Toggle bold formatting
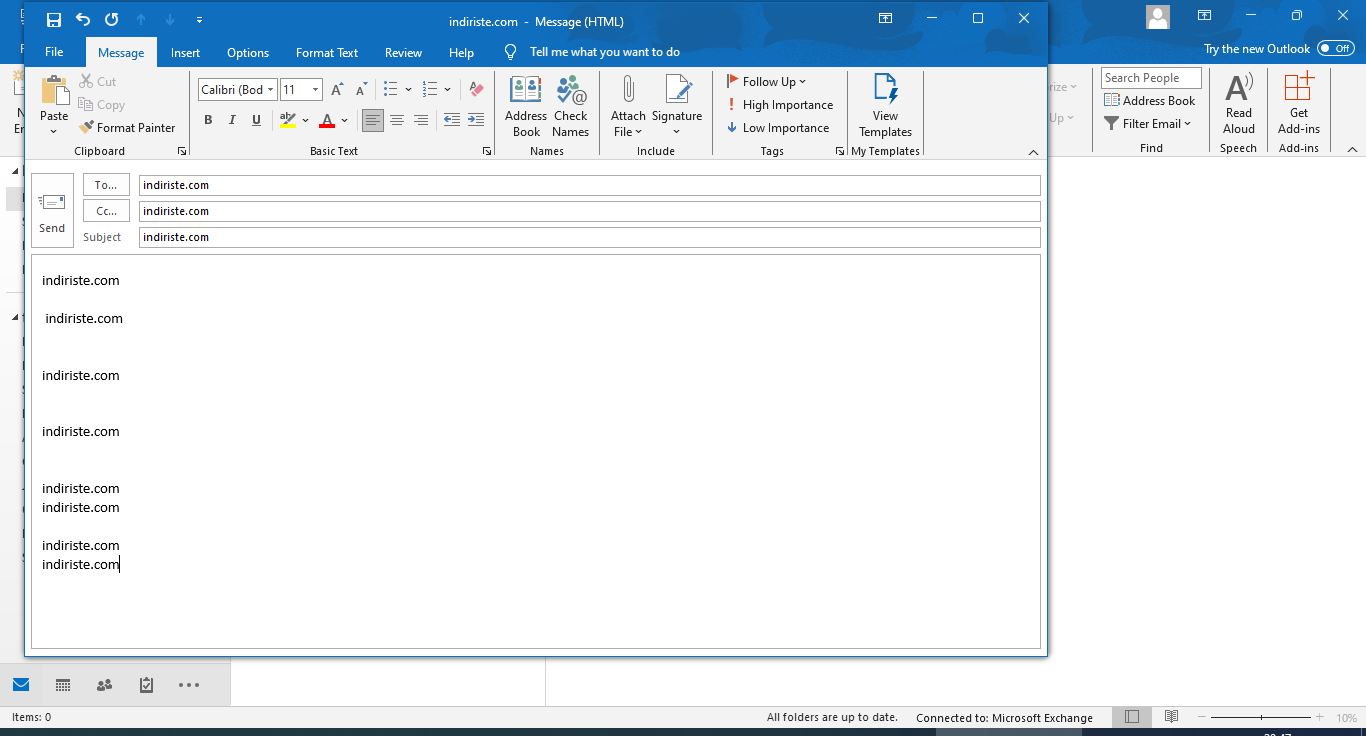Image resolution: width=1366 pixels, height=736 pixels. click(x=208, y=120)
